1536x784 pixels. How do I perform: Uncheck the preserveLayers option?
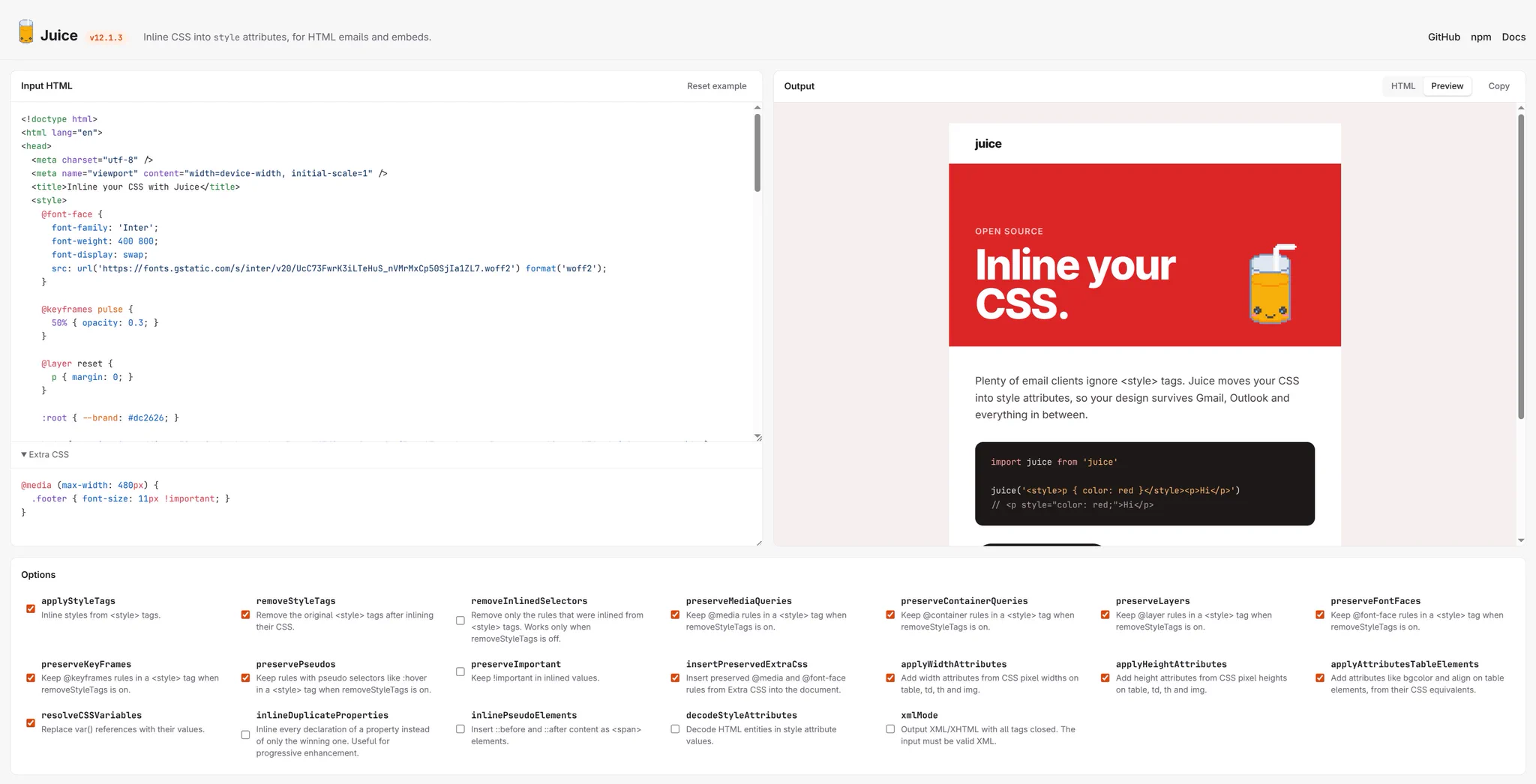[x=1105, y=615]
